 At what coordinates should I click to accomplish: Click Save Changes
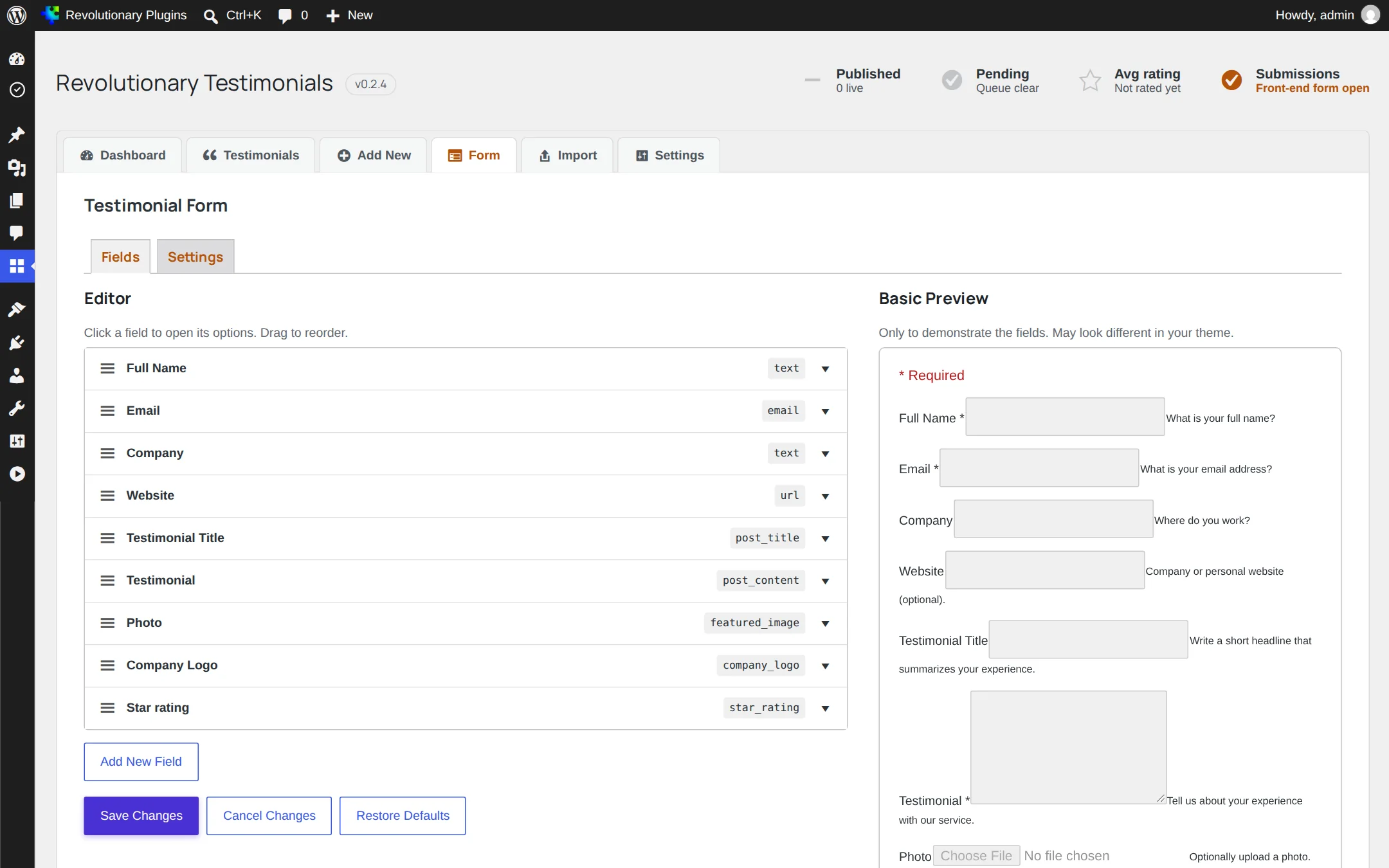tap(141, 816)
